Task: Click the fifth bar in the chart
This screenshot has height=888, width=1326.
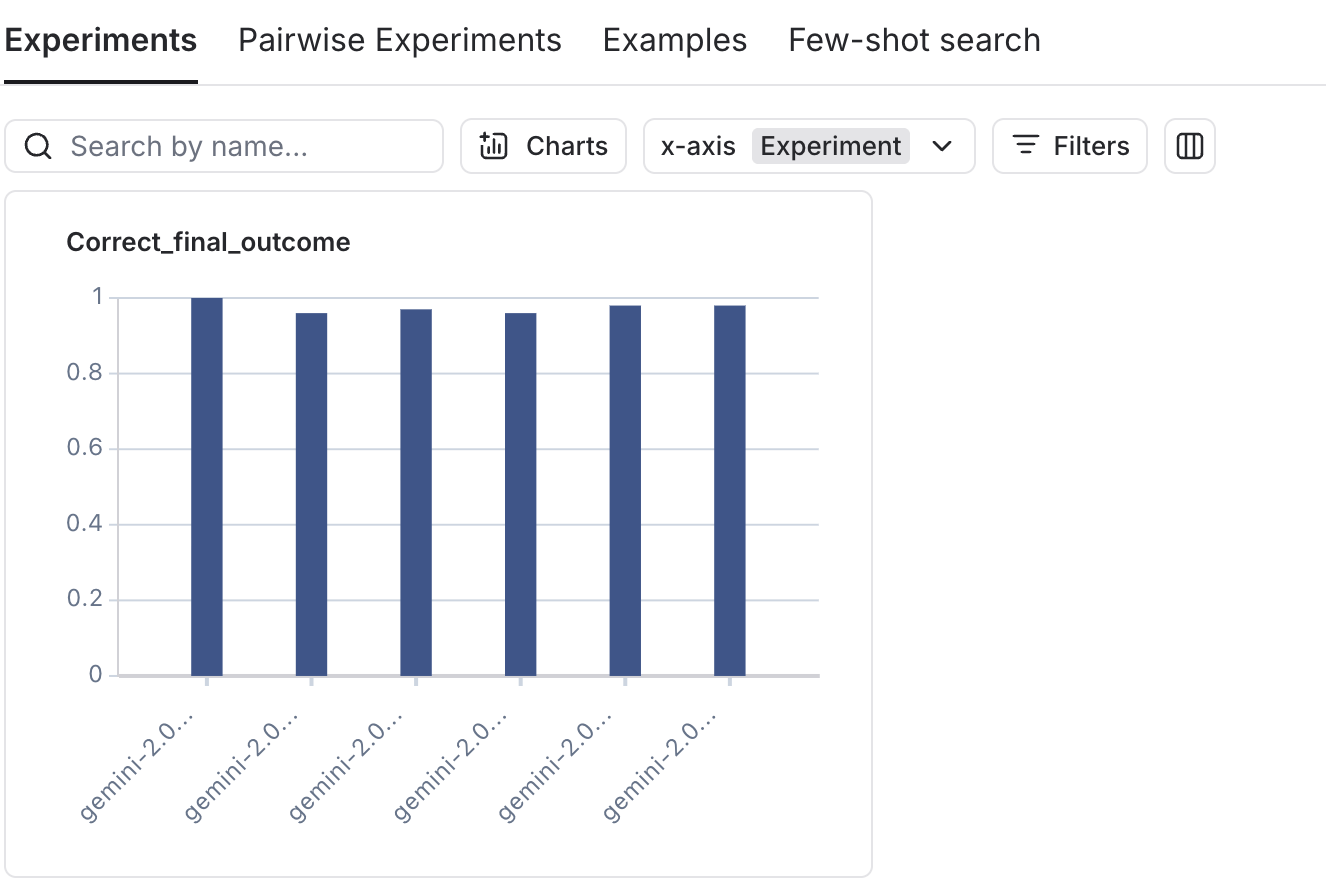Action: (x=625, y=490)
